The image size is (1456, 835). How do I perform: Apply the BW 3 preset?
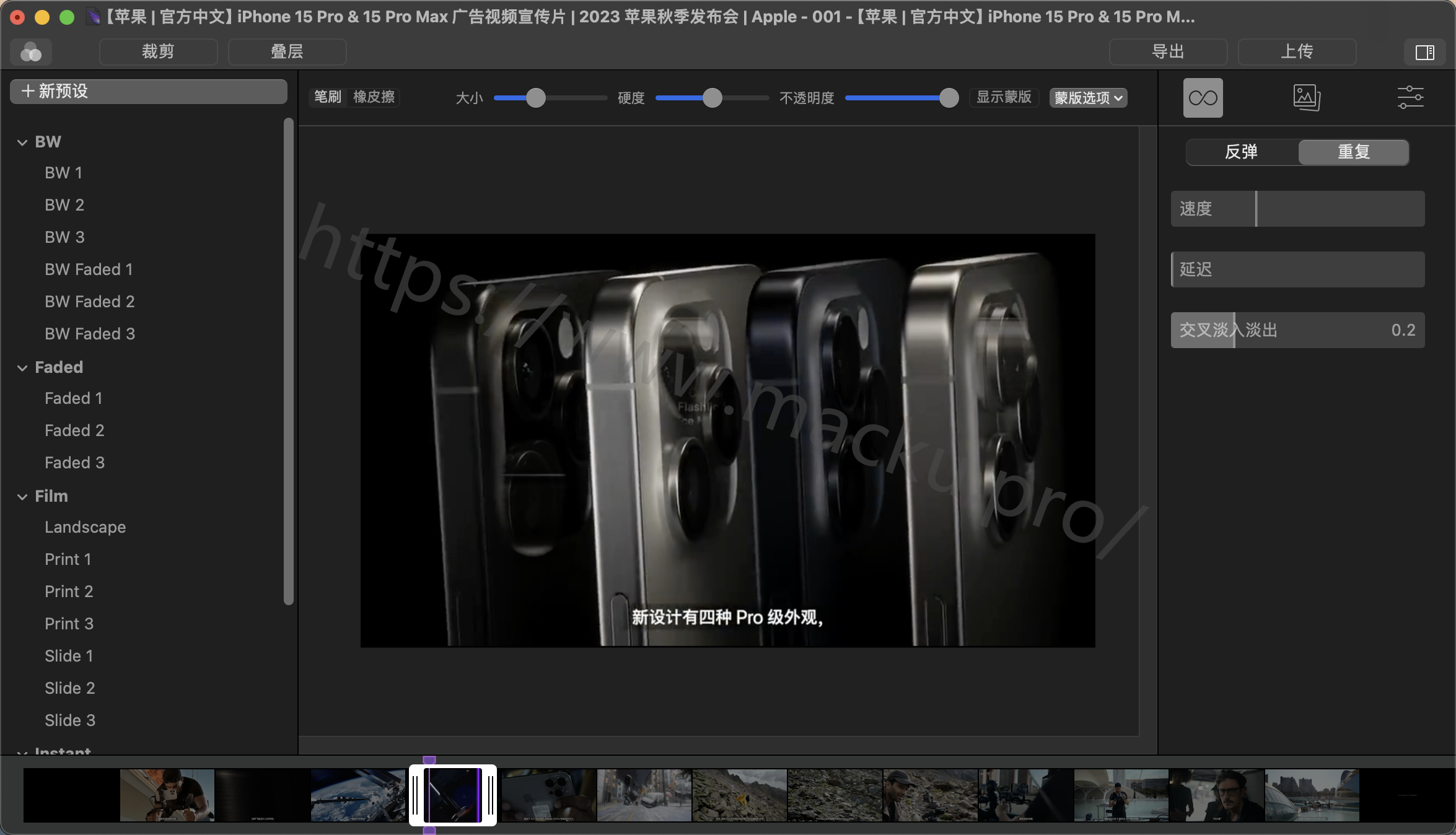tap(64, 237)
